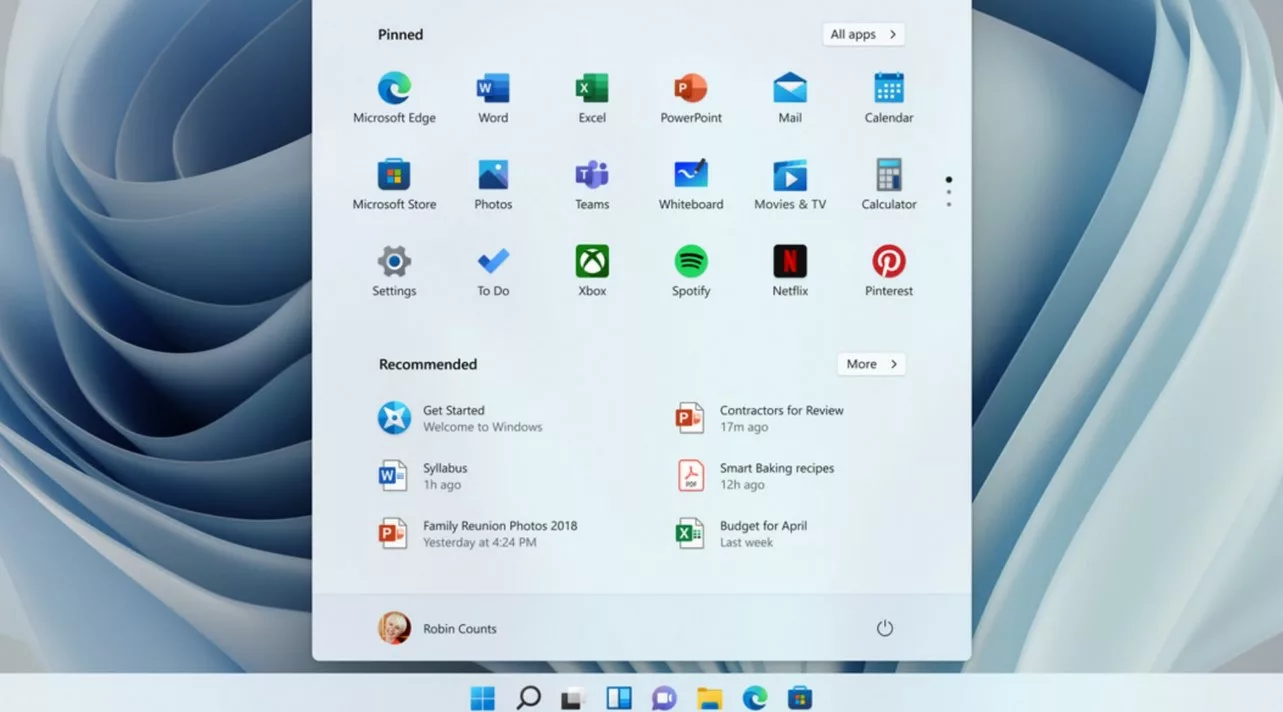Click the Windows Start button on taskbar

click(x=482, y=697)
